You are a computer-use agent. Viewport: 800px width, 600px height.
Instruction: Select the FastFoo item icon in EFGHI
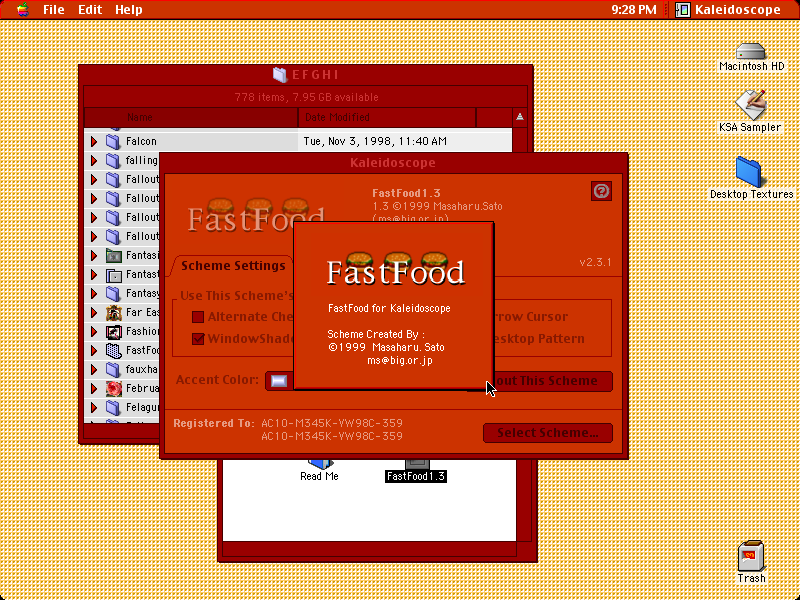click(x=113, y=351)
